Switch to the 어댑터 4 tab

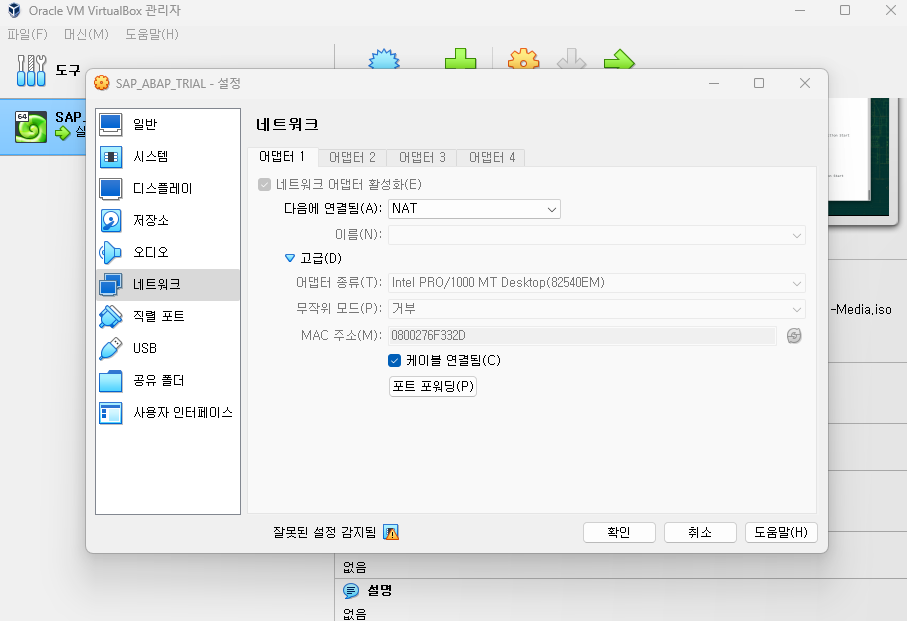pos(492,157)
